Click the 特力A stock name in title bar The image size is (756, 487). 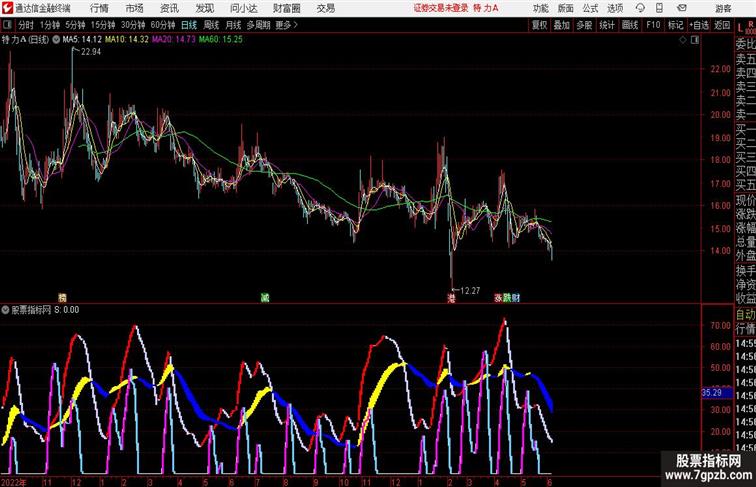coord(486,8)
